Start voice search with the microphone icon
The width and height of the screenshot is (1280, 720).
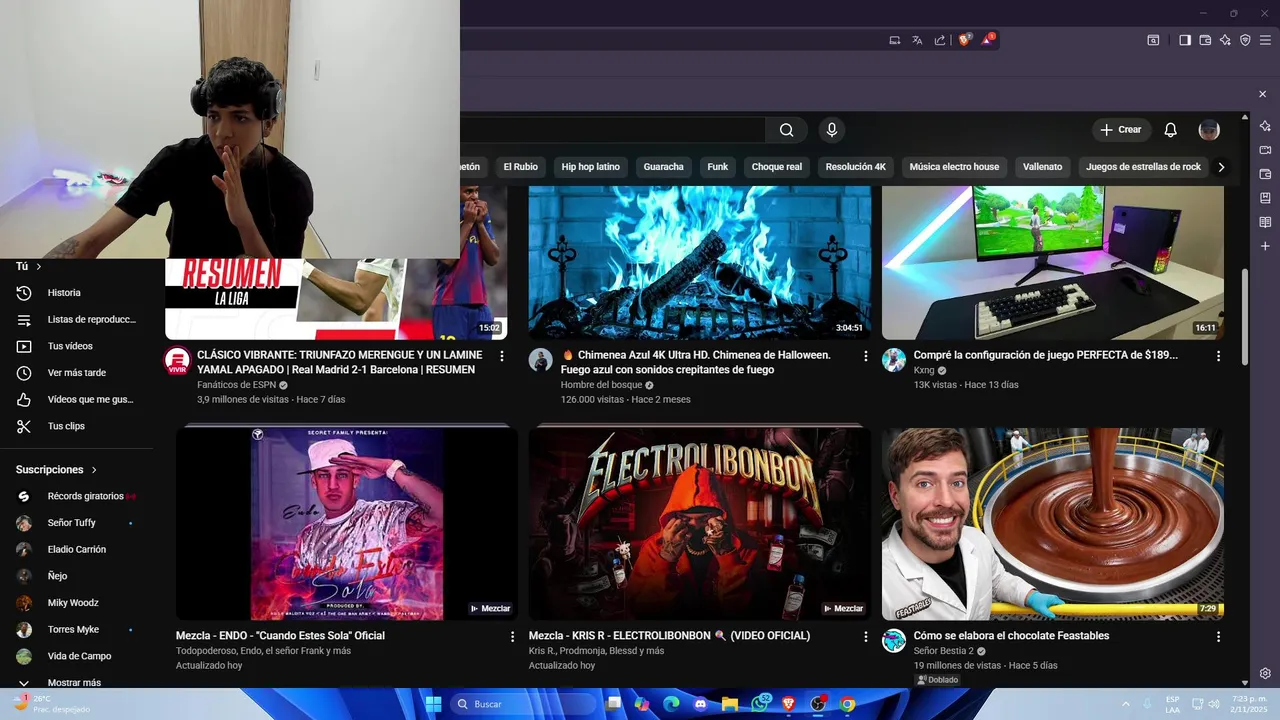831,130
